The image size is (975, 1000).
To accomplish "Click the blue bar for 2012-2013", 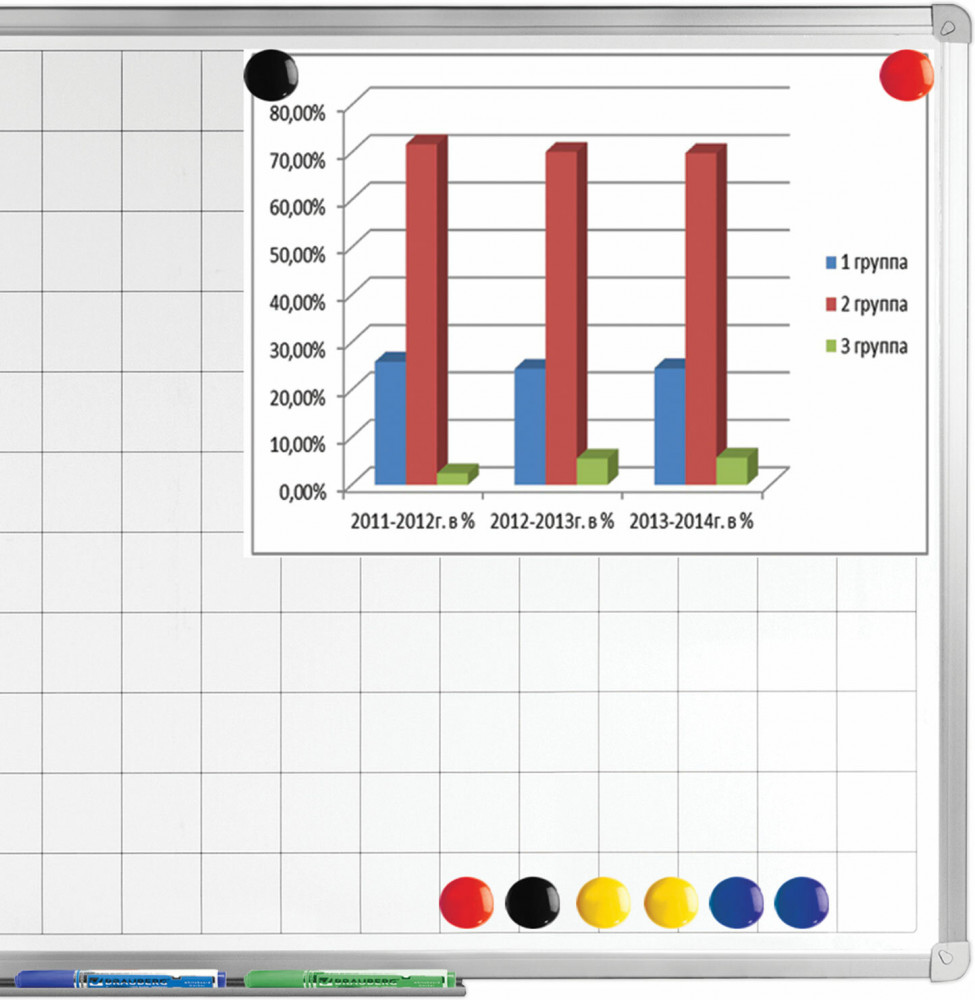I will [x=530, y=425].
